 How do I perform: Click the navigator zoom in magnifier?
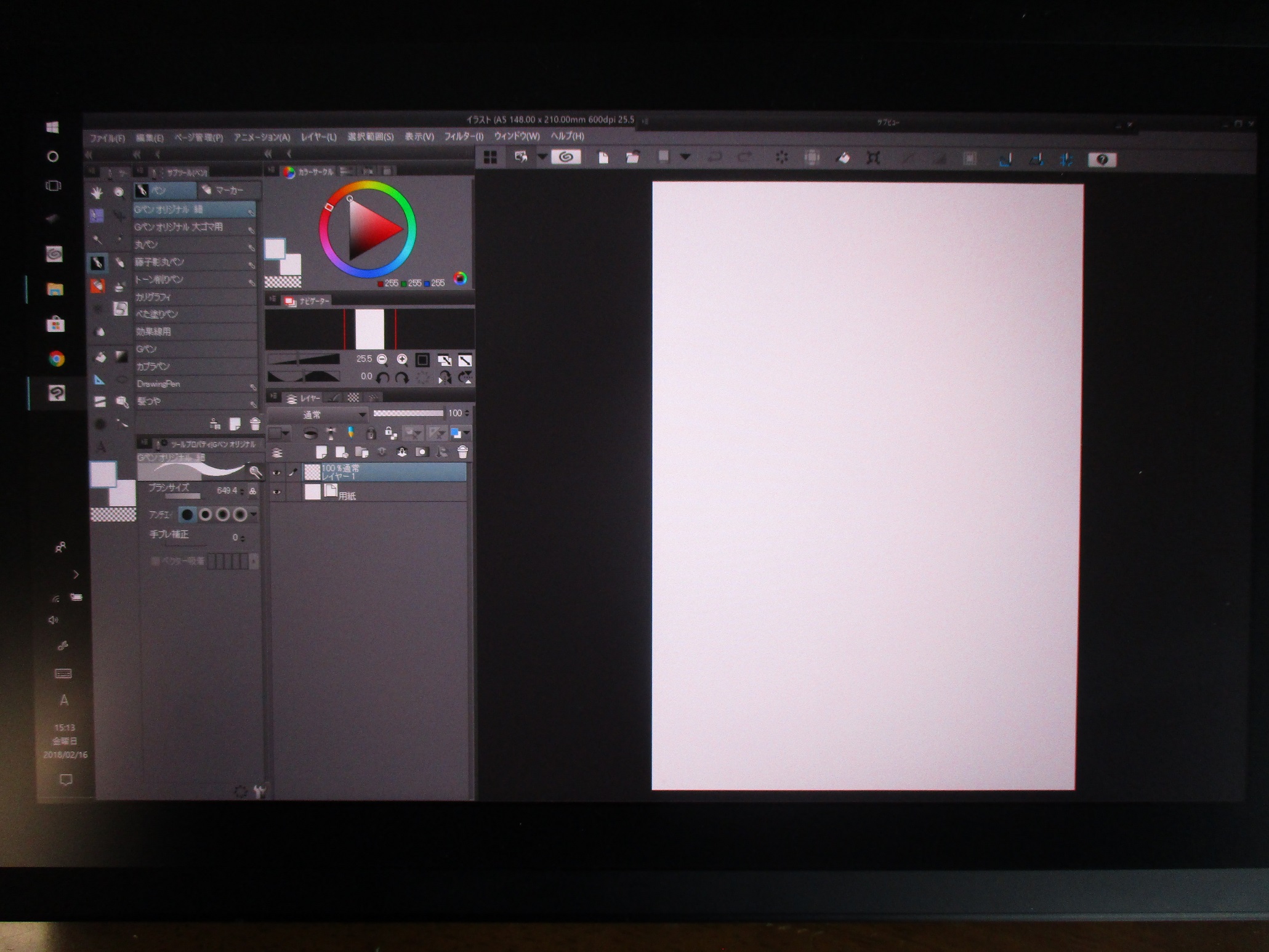[x=402, y=360]
